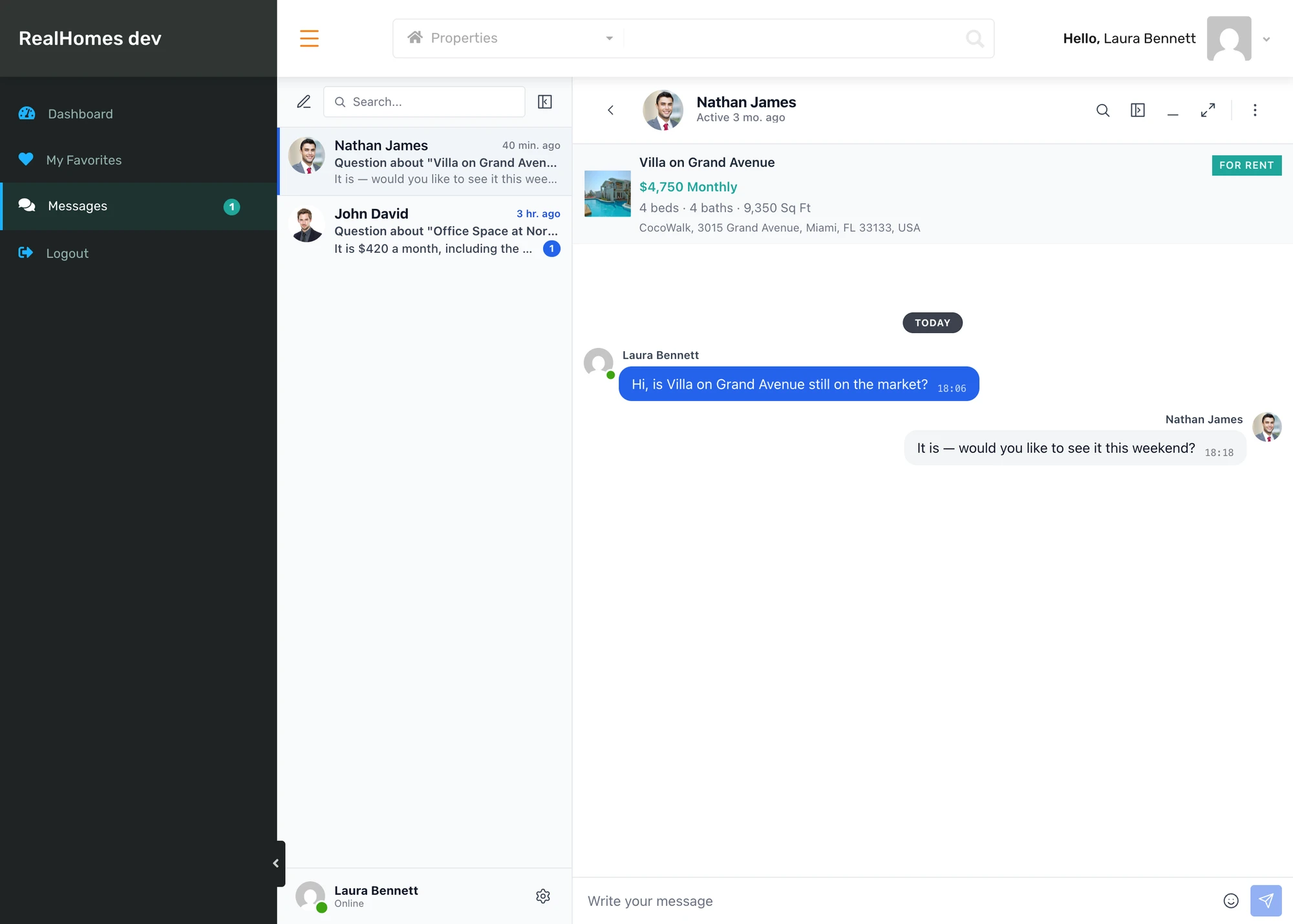Click into the conversation Search field
Image resolution: width=1293 pixels, height=924 pixels.
coord(424,102)
